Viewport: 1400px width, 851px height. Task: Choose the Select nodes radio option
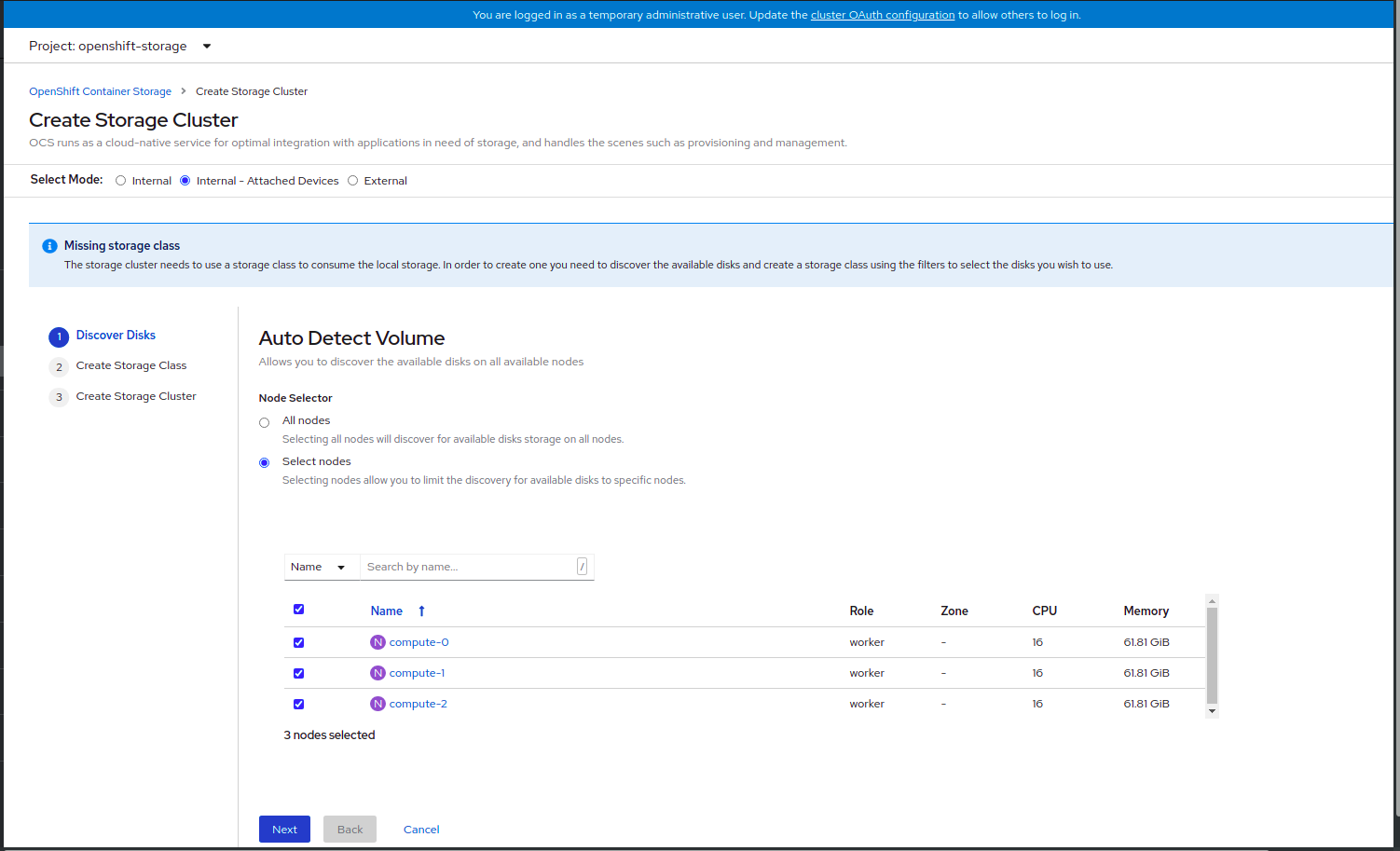[x=264, y=463]
